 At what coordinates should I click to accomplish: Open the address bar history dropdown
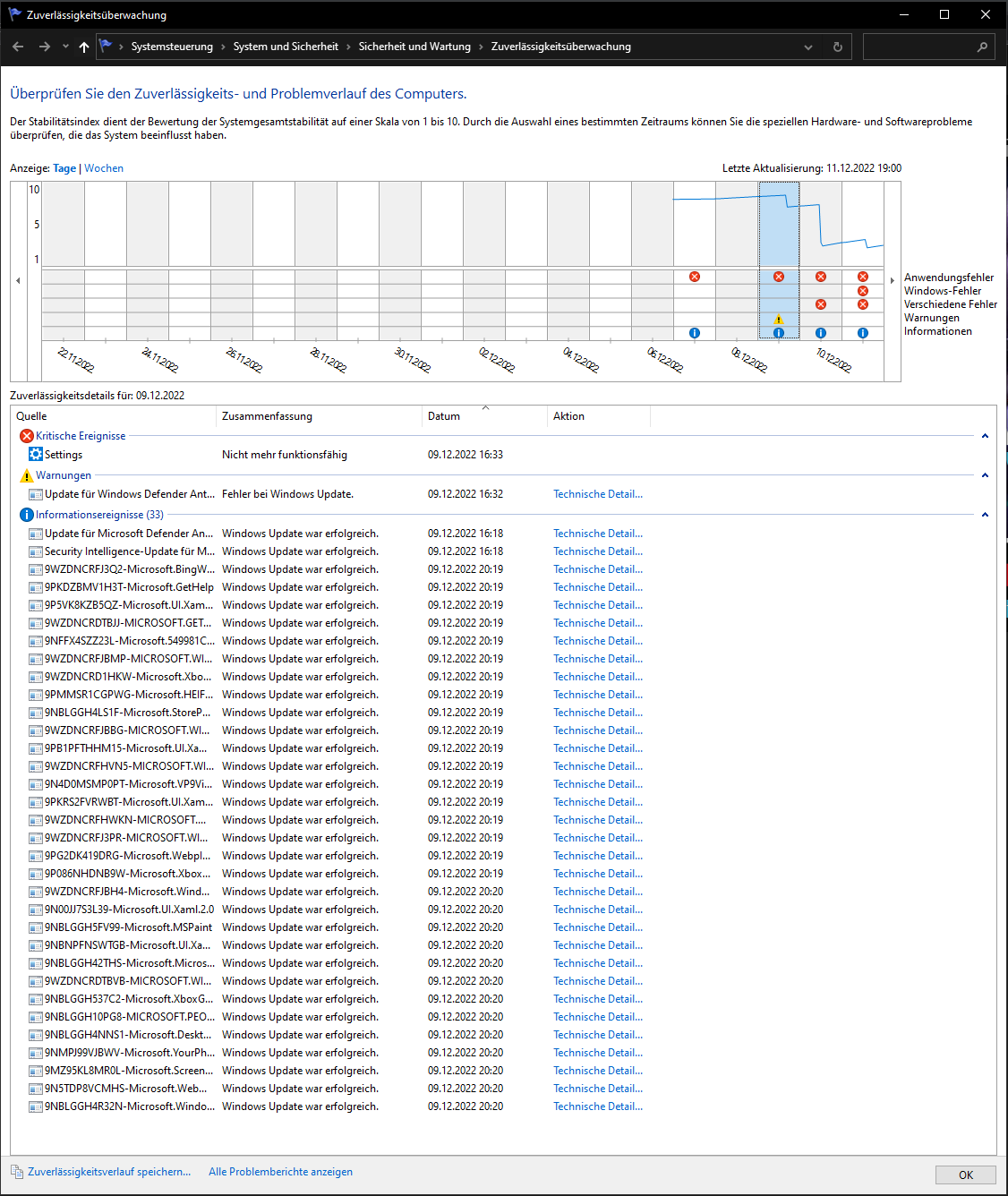click(808, 47)
